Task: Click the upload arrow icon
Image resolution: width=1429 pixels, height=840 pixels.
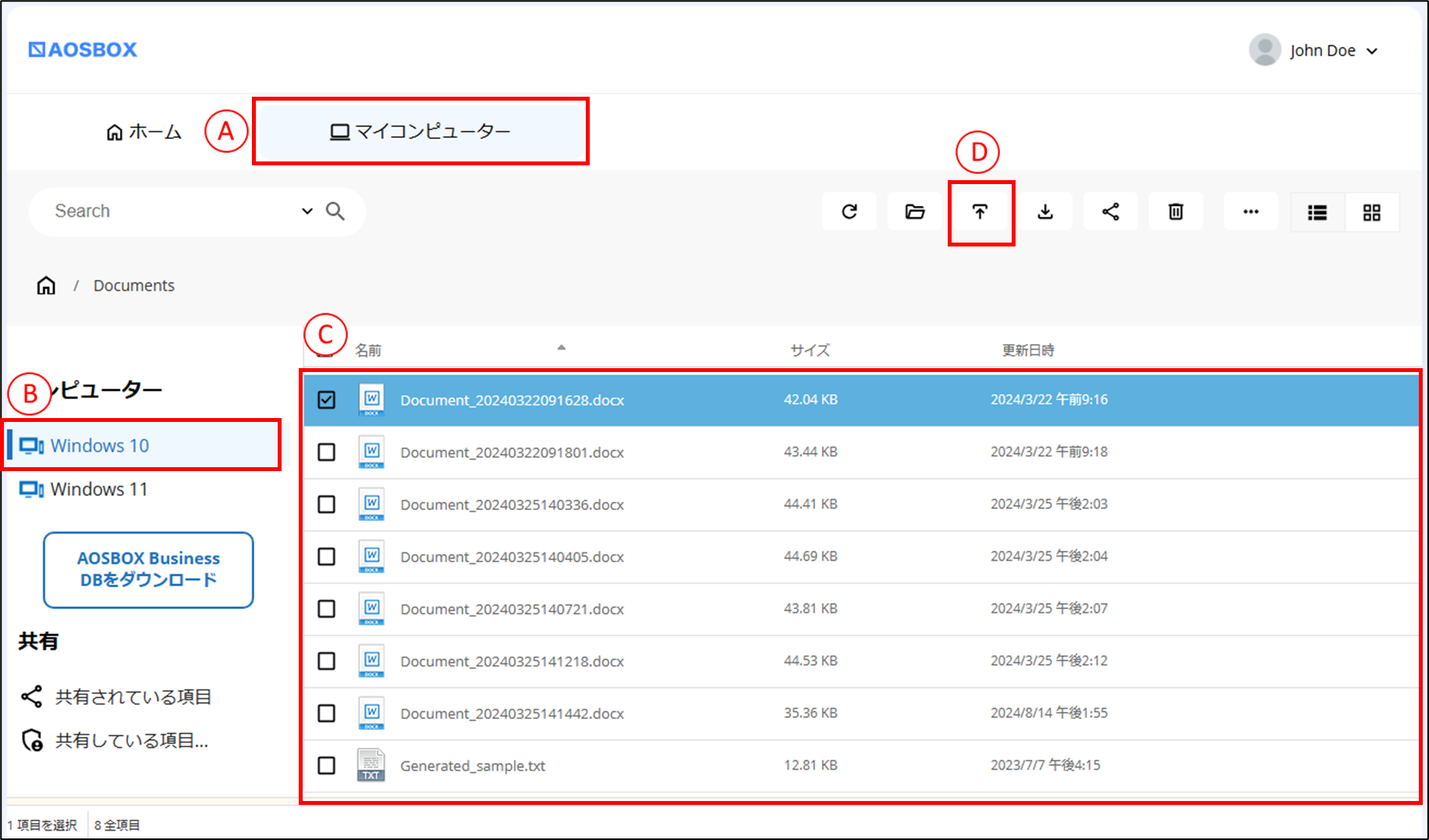Action: click(x=980, y=211)
